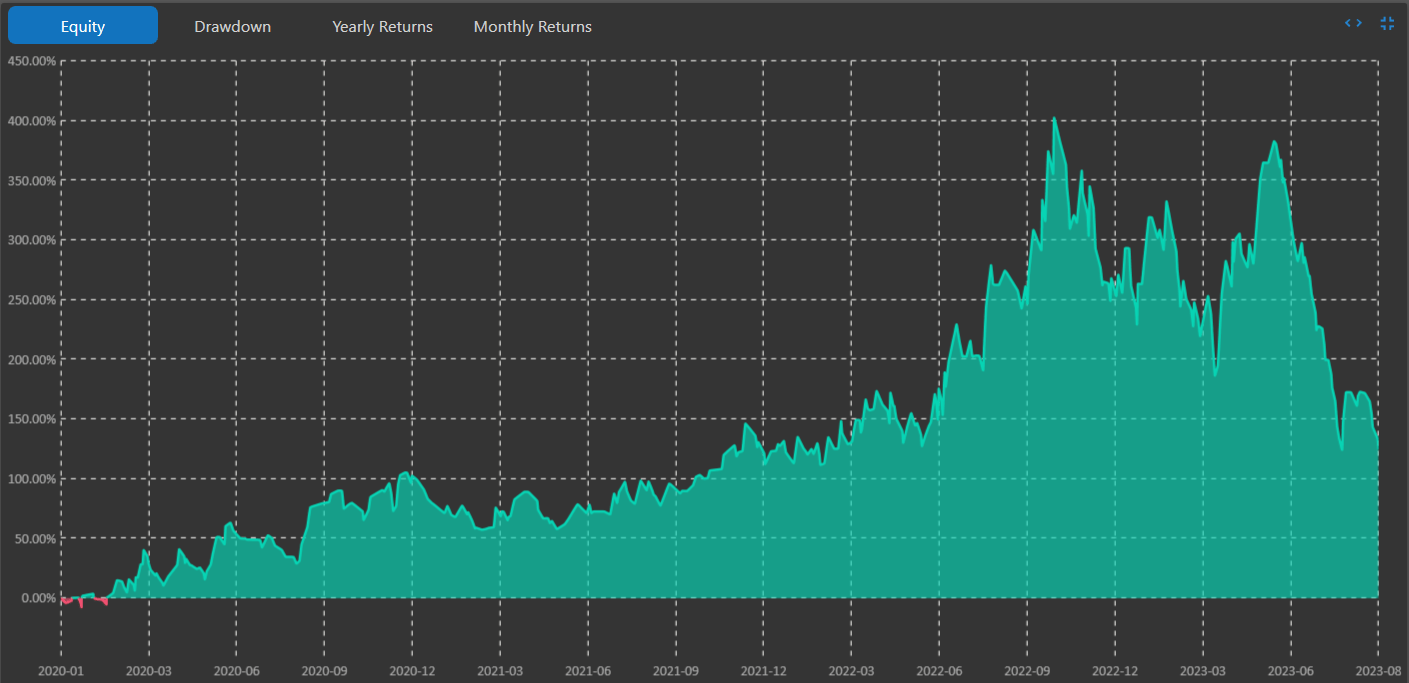Click the 300.00% y-axis label
This screenshot has width=1409, height=683.
32,240
